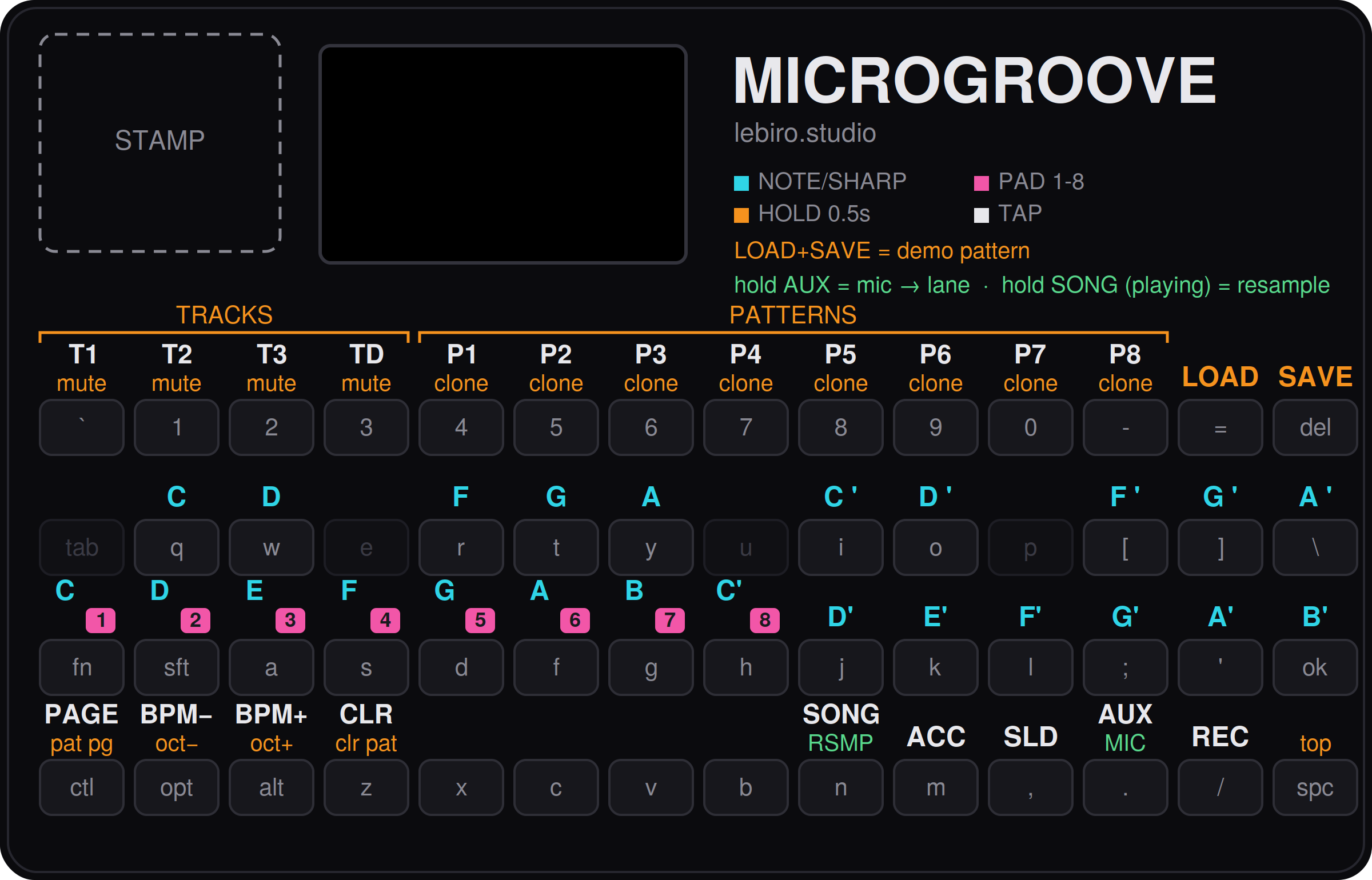Screen dimensions: 1372x880
Task: Play note G' on the semicolon key
Action: point(1126,667)
